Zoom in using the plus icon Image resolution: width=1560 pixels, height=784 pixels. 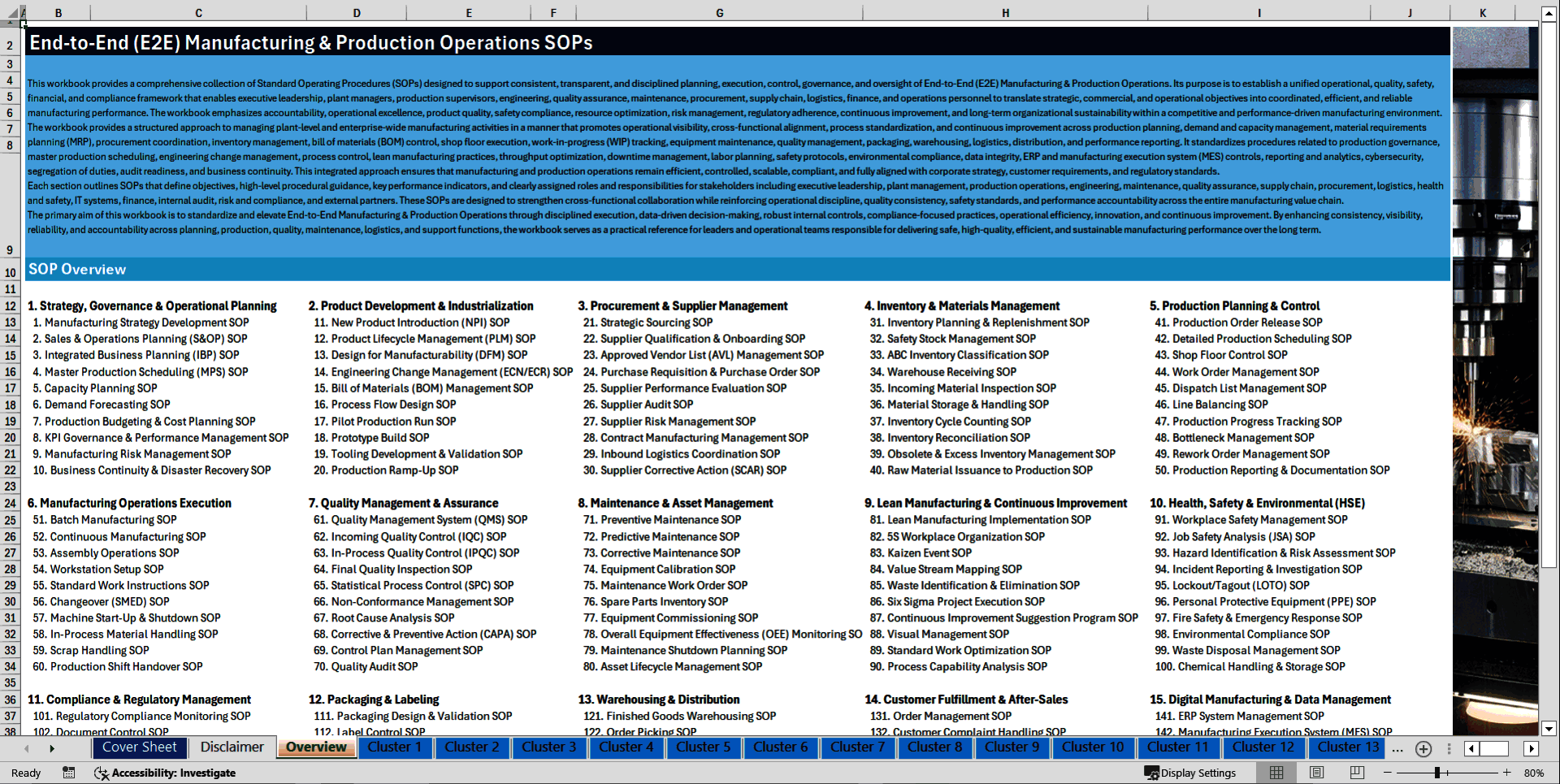[1507, 773]
